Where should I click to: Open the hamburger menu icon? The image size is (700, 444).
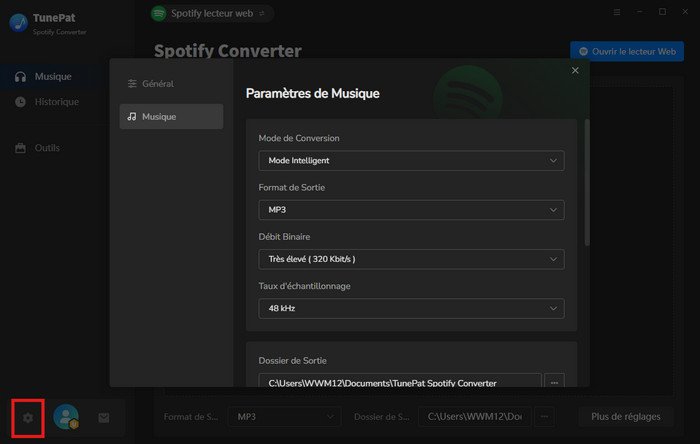[x=617, y=12]
